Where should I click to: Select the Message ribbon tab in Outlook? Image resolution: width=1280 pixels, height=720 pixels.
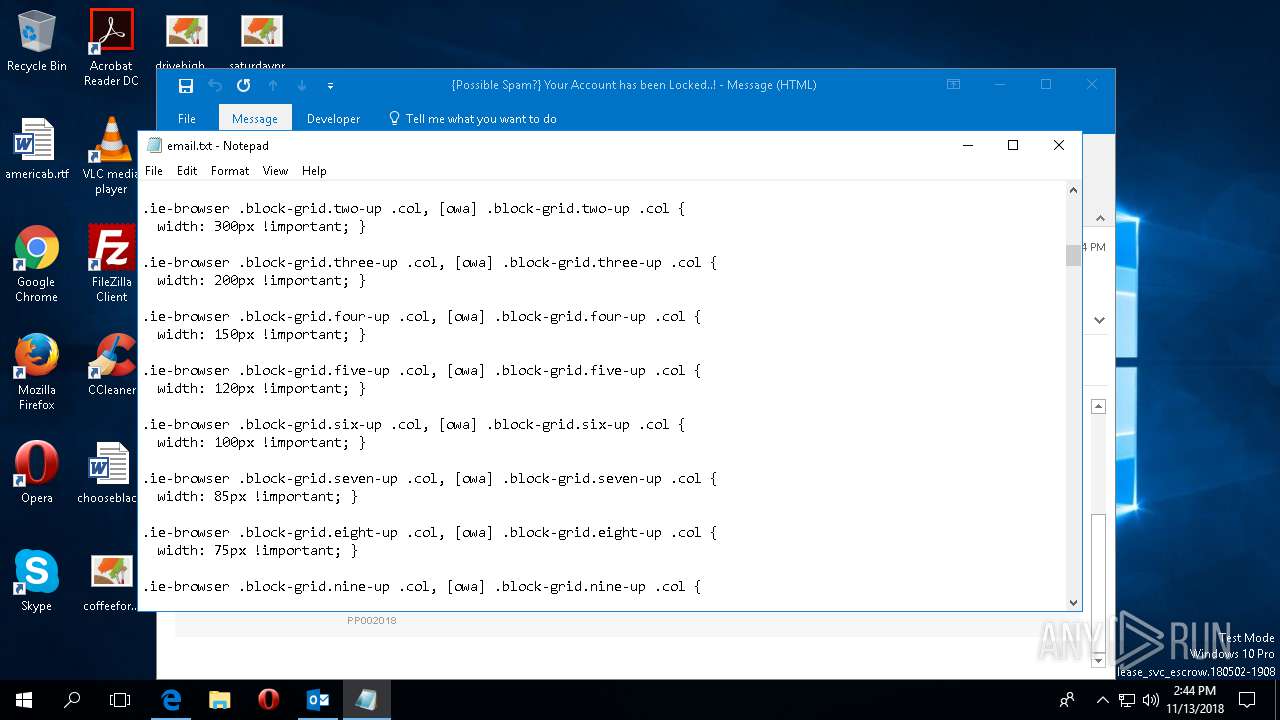click(255, 118)
